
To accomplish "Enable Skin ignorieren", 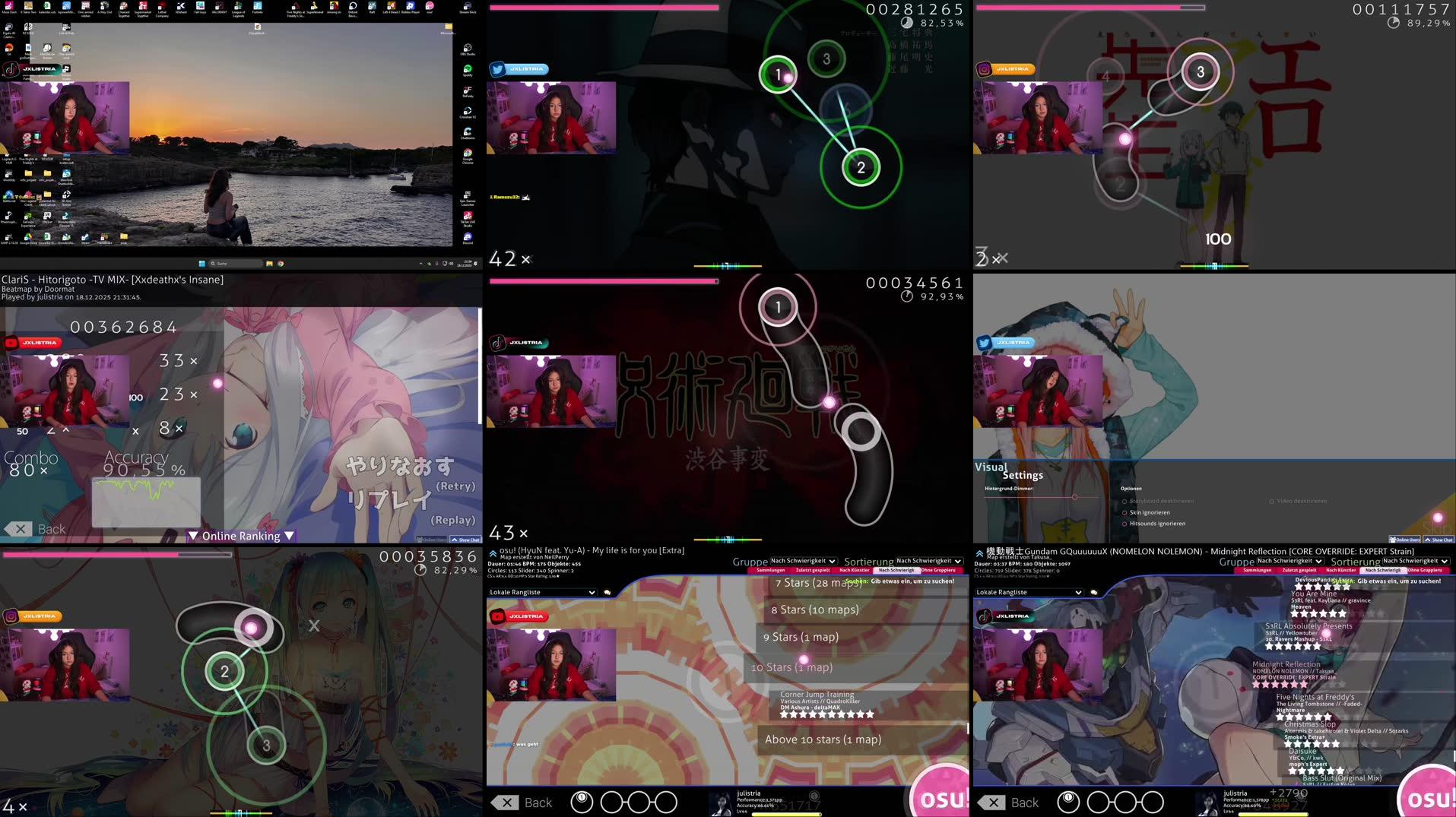I will pos(1126,512).
